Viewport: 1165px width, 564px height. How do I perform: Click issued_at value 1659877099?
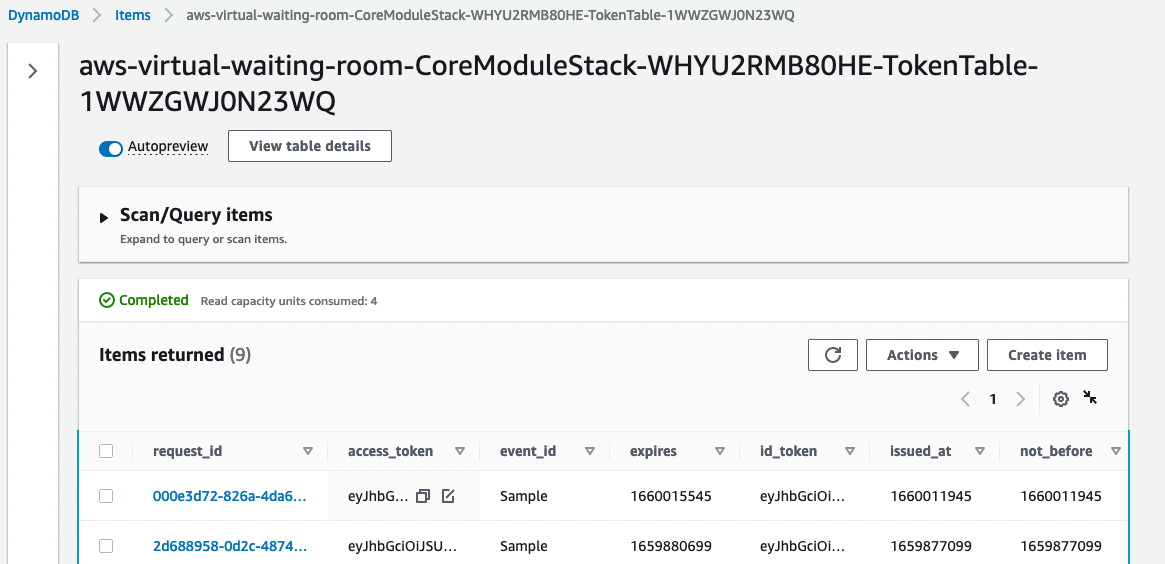point(931,546)
